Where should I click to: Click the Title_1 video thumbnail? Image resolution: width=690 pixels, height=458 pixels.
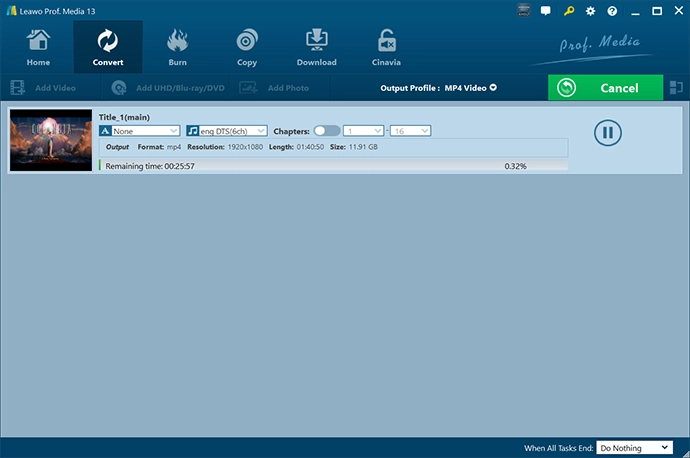[x=51, y=140]
